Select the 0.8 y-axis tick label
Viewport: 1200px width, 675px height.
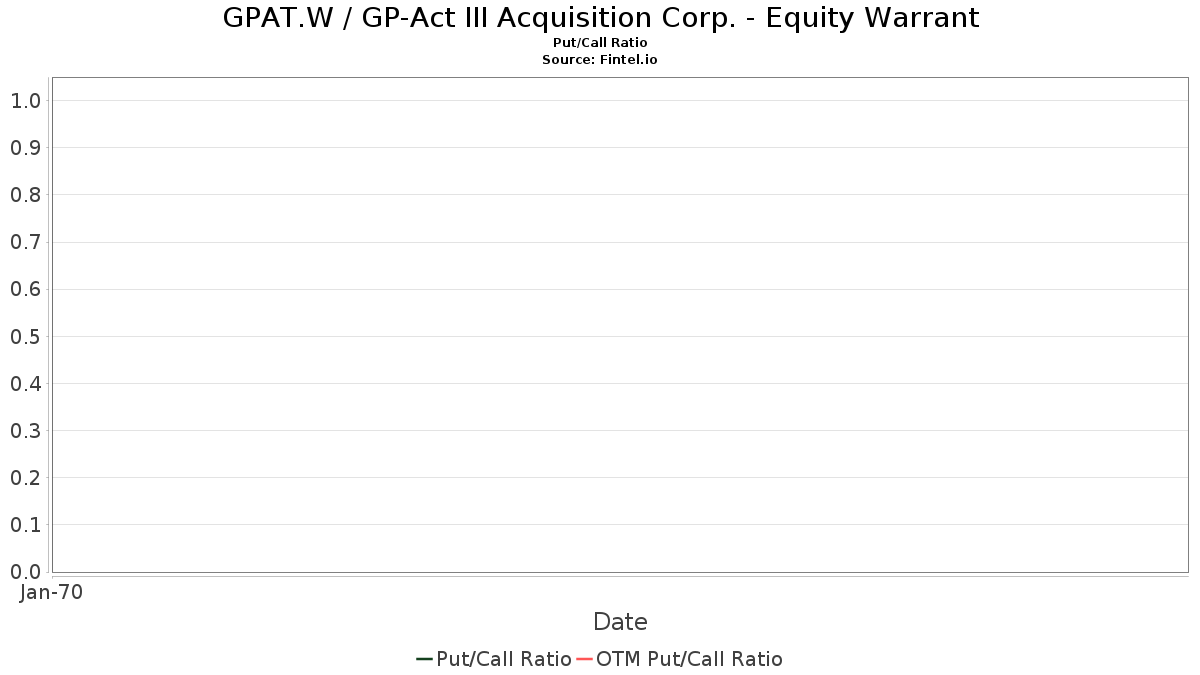click(25, 195)
